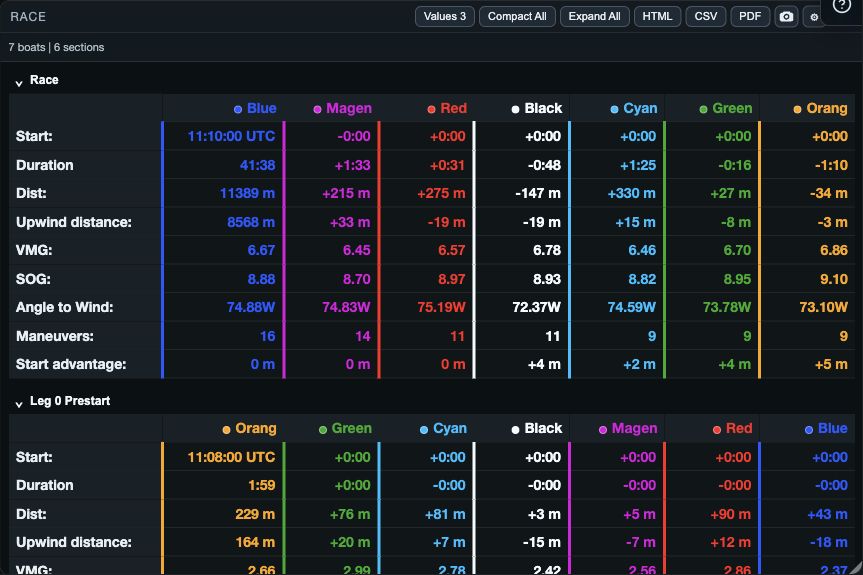
Task: Select the Green header in Leg 0 Prestart
Action: [345, 429]
